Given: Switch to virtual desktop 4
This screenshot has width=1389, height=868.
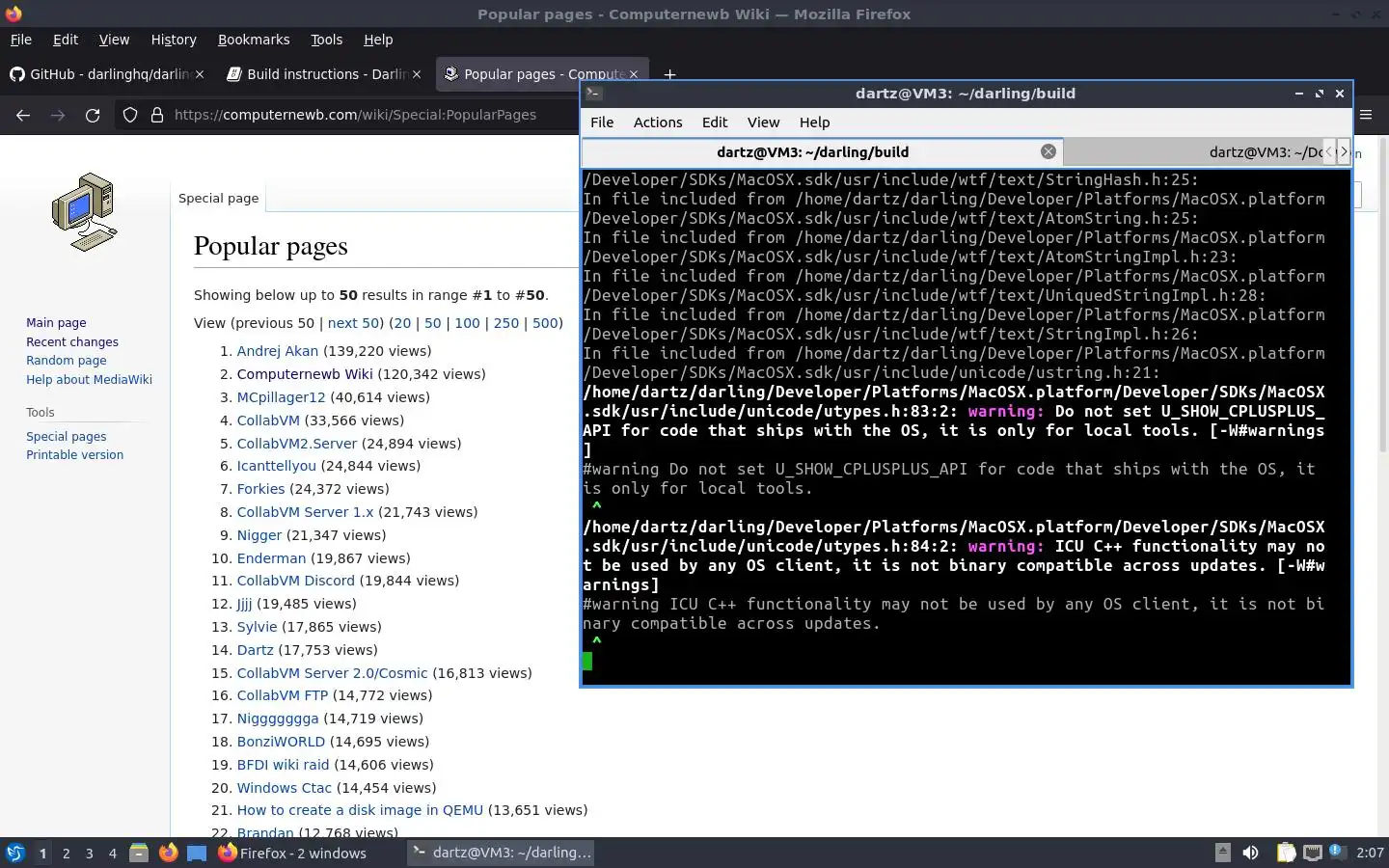Looking at the screenshot, I should [x=113, y=853].
